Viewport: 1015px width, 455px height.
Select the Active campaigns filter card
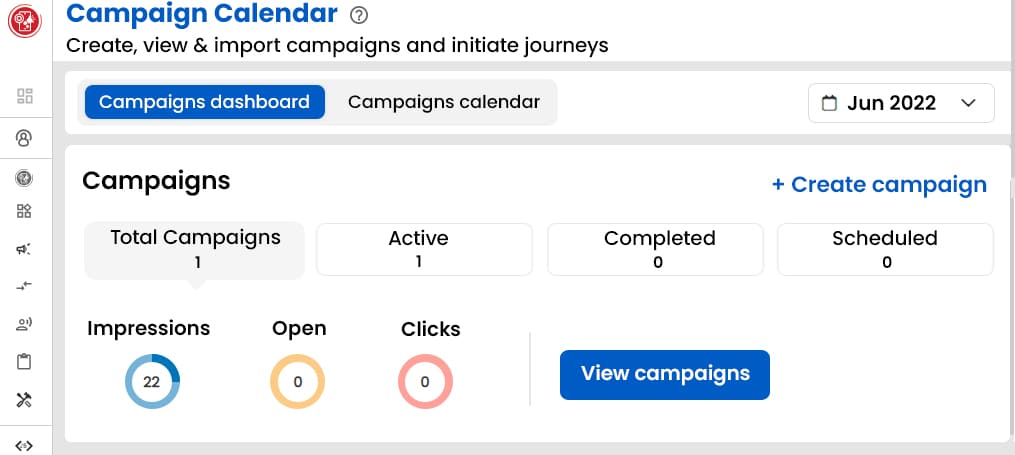tap(424, 249)
